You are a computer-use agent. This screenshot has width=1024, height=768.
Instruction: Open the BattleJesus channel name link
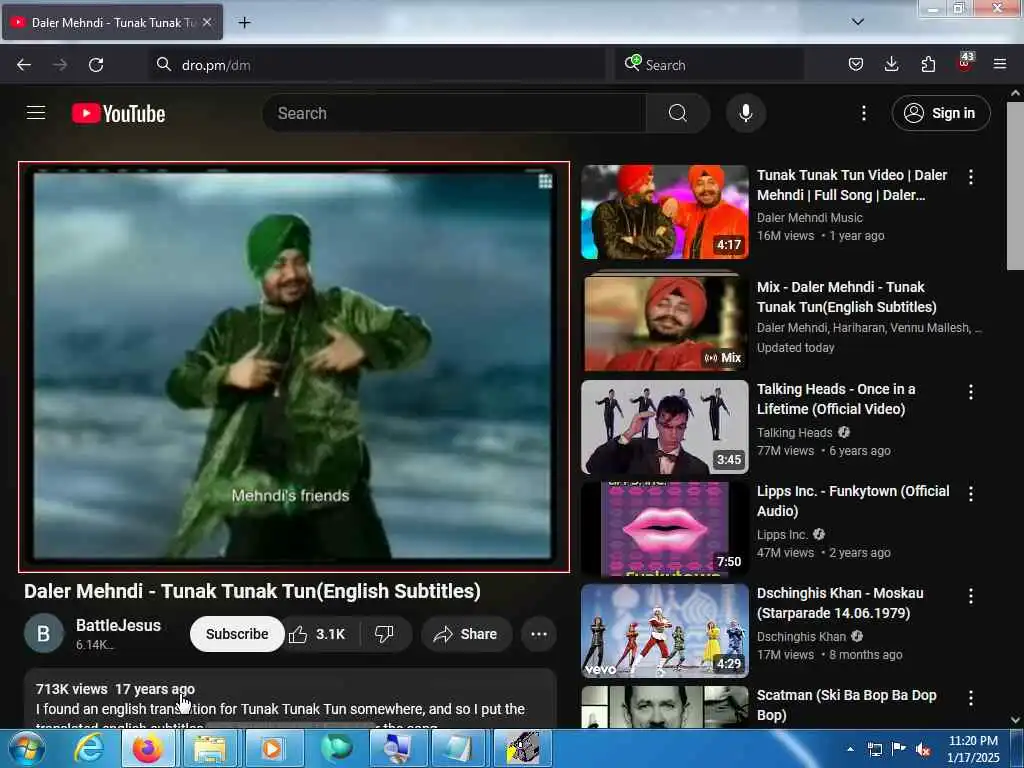pos(118,626)
